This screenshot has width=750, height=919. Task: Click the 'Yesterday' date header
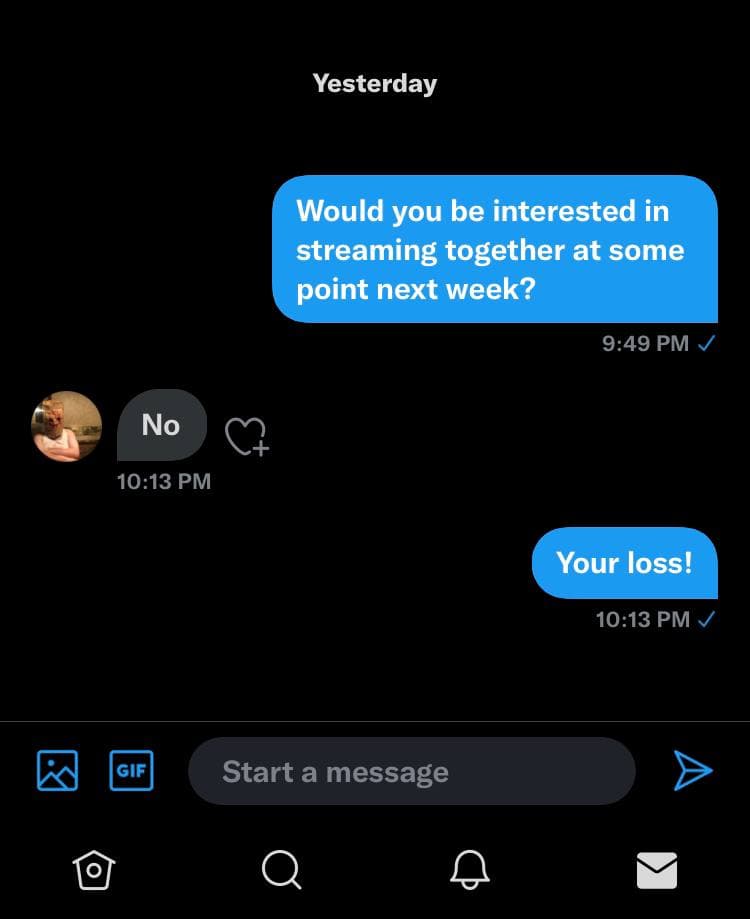375,83
